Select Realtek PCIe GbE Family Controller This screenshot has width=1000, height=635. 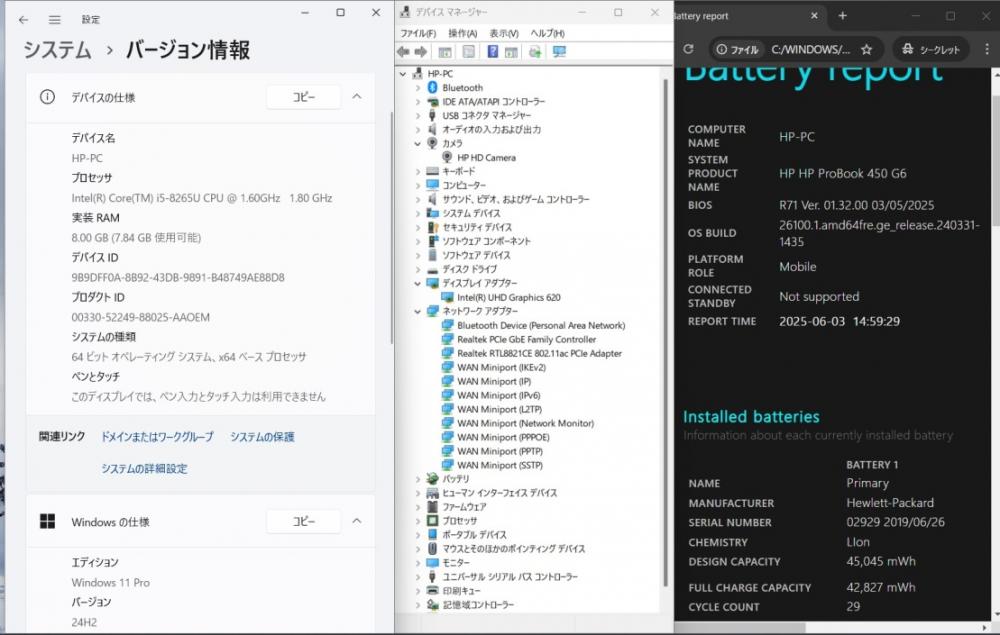pos(519,340)
